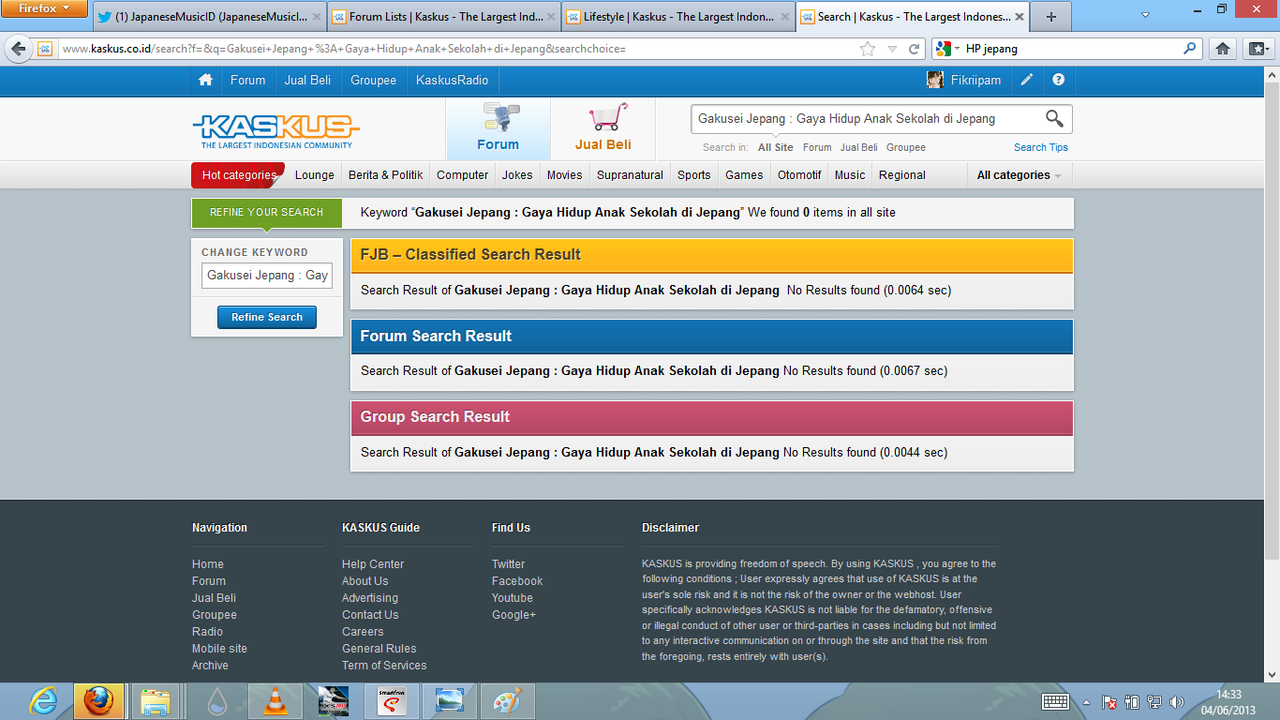Image resolution: width=1280 pixels, height=720 pixels.
Task: Click the Refine Search button
Action: coord(267,317)
